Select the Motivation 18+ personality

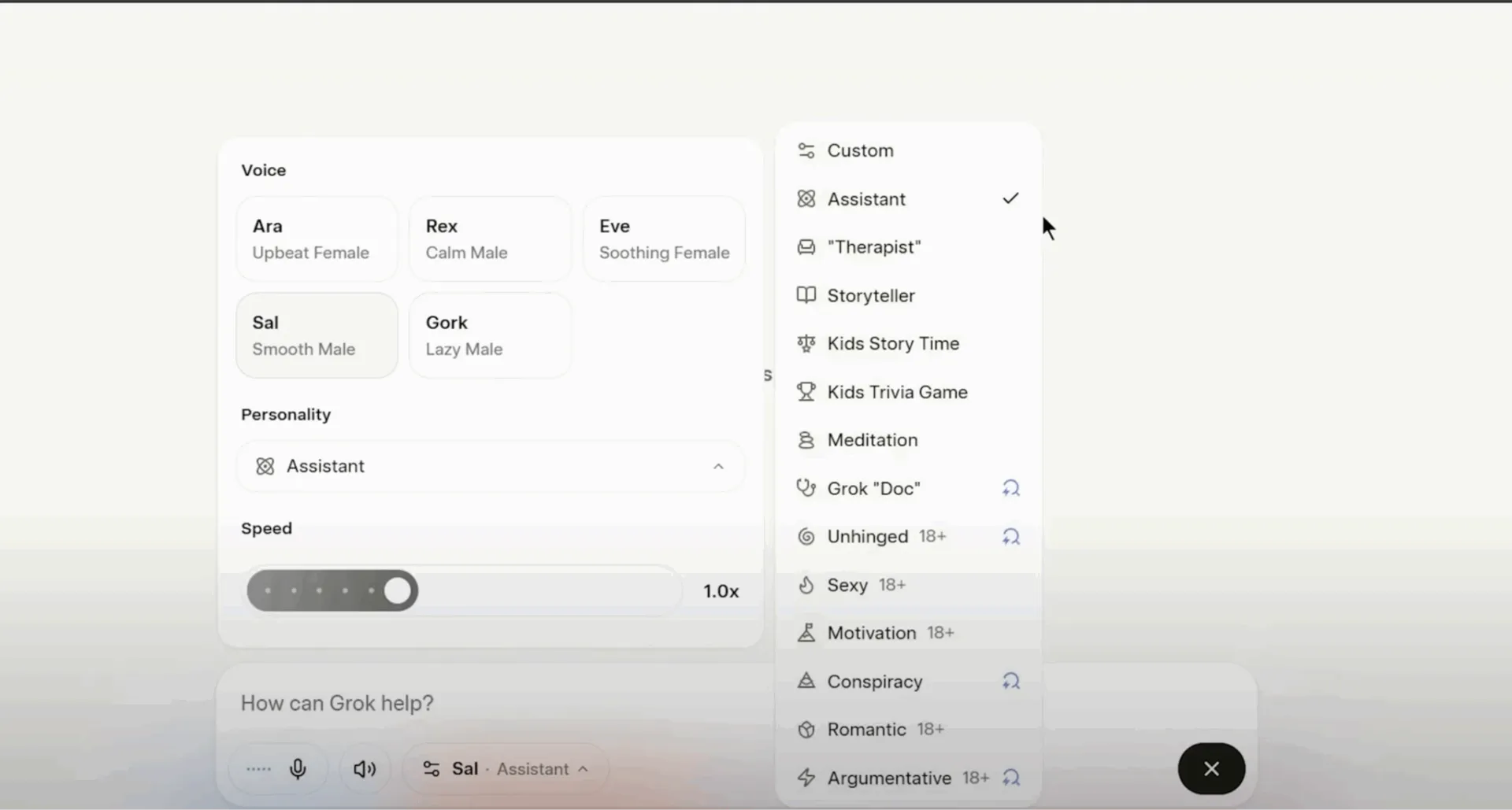[908, 633]
